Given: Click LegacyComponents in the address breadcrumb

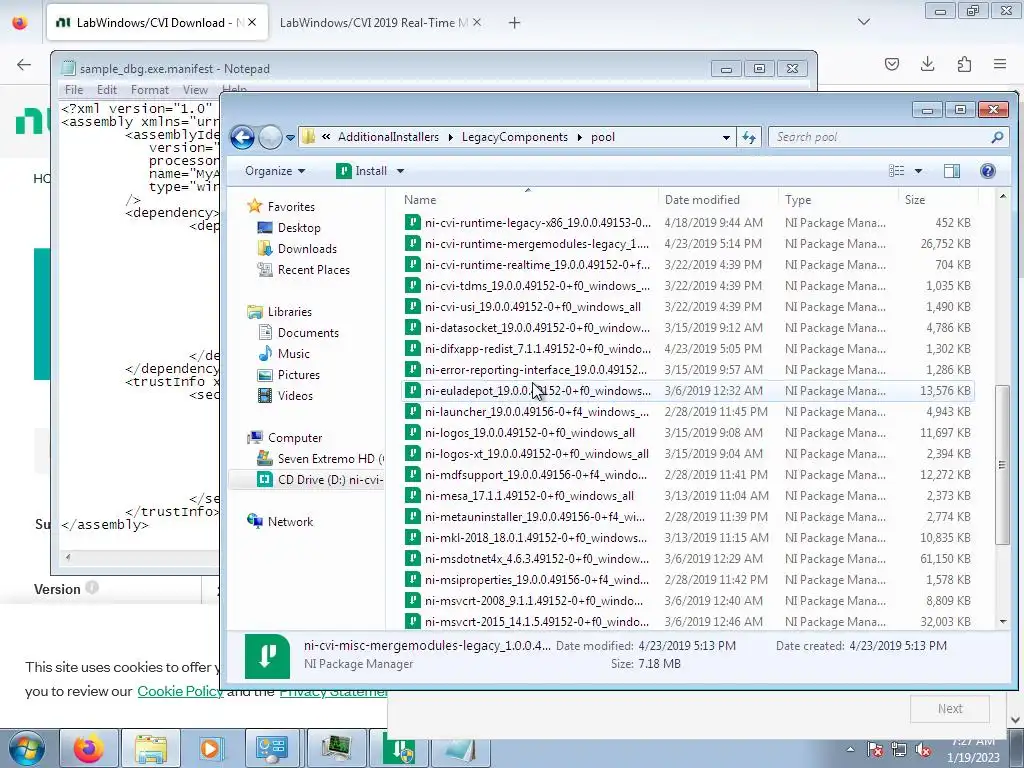Looking at the screenshot, I should pyautogui.click(x=515, y=137).
